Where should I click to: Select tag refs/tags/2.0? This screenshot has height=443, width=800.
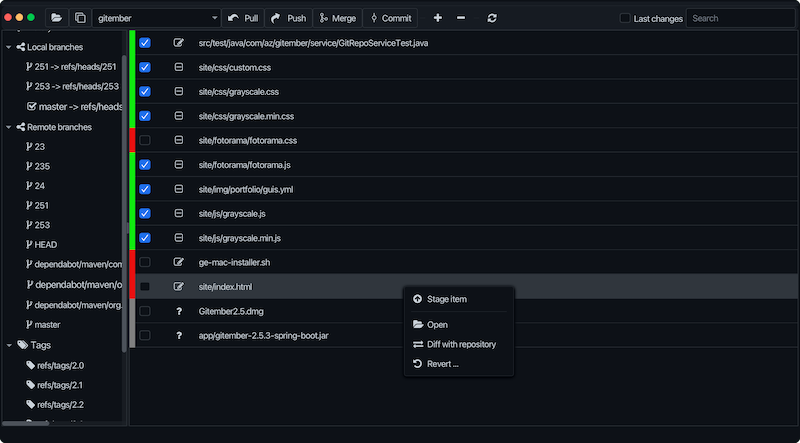pos(55,365)
